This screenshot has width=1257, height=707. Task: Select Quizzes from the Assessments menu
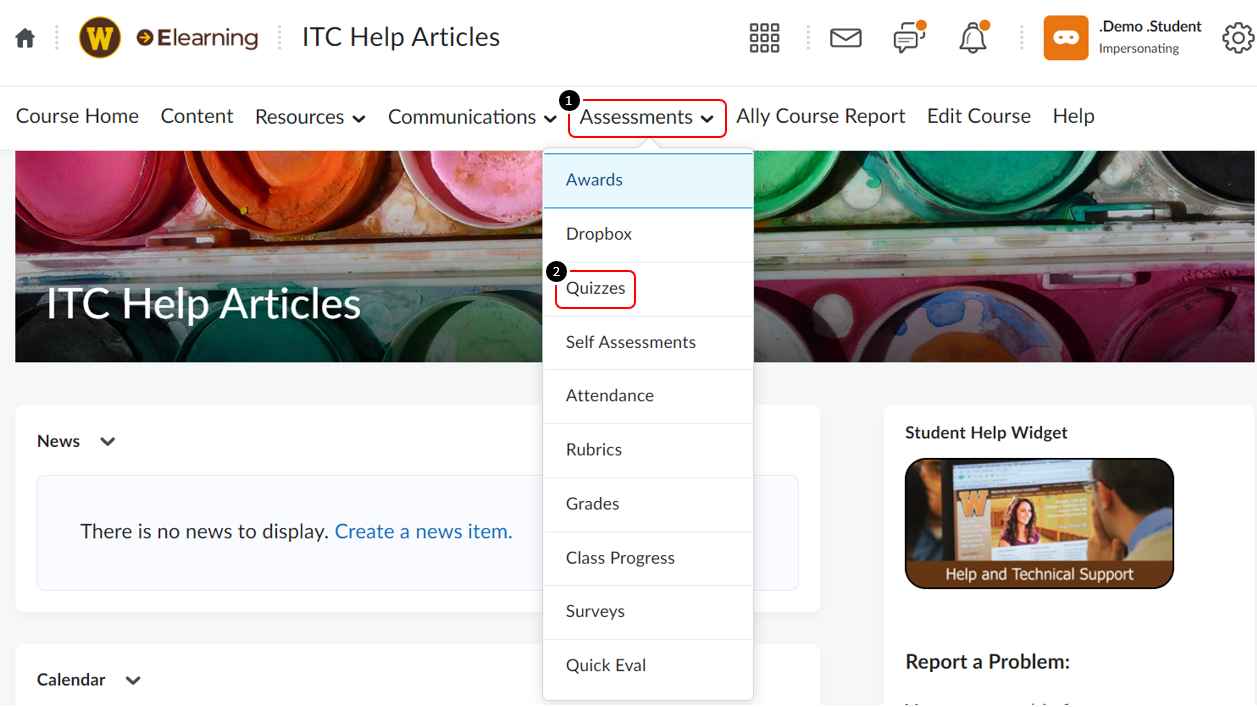tap(595, 288)
